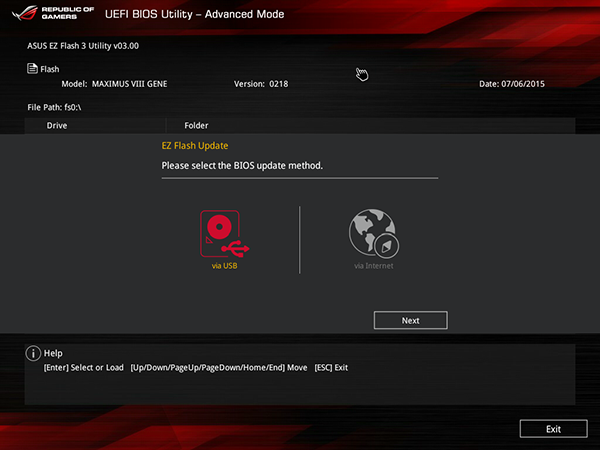Exit the EZ Flash utility
This screenshot has height=450, width=600.
[x=553, y=429]
